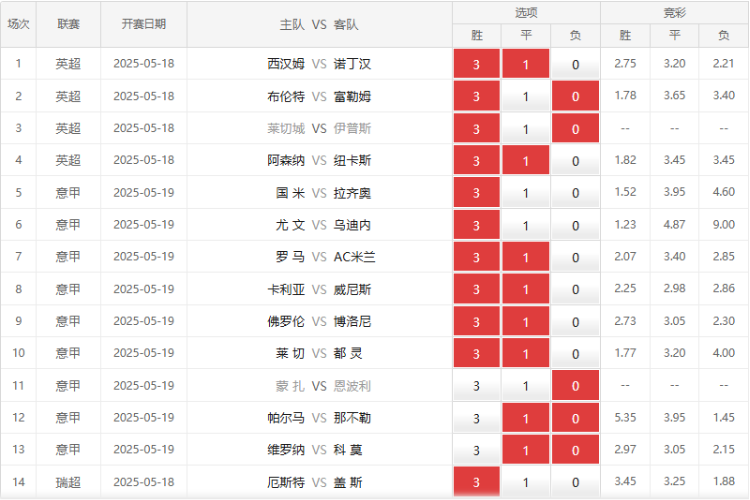Click home team name 西汉姆
The width and height of the screenshot is (750, 500).
pyautogui.click(x=286, y=64)
